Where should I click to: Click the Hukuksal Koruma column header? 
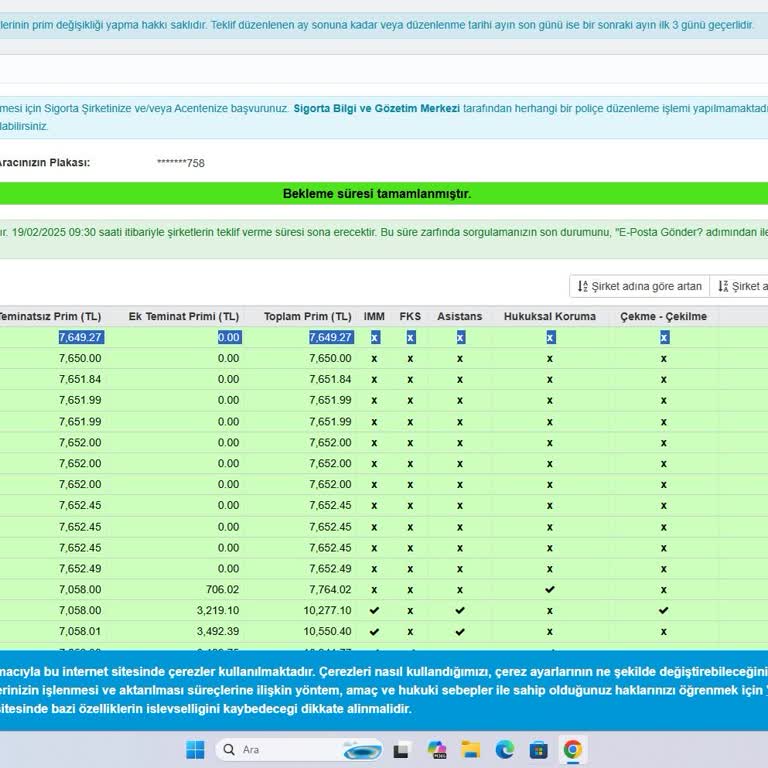pyautogui.click(x=550, y=316)
